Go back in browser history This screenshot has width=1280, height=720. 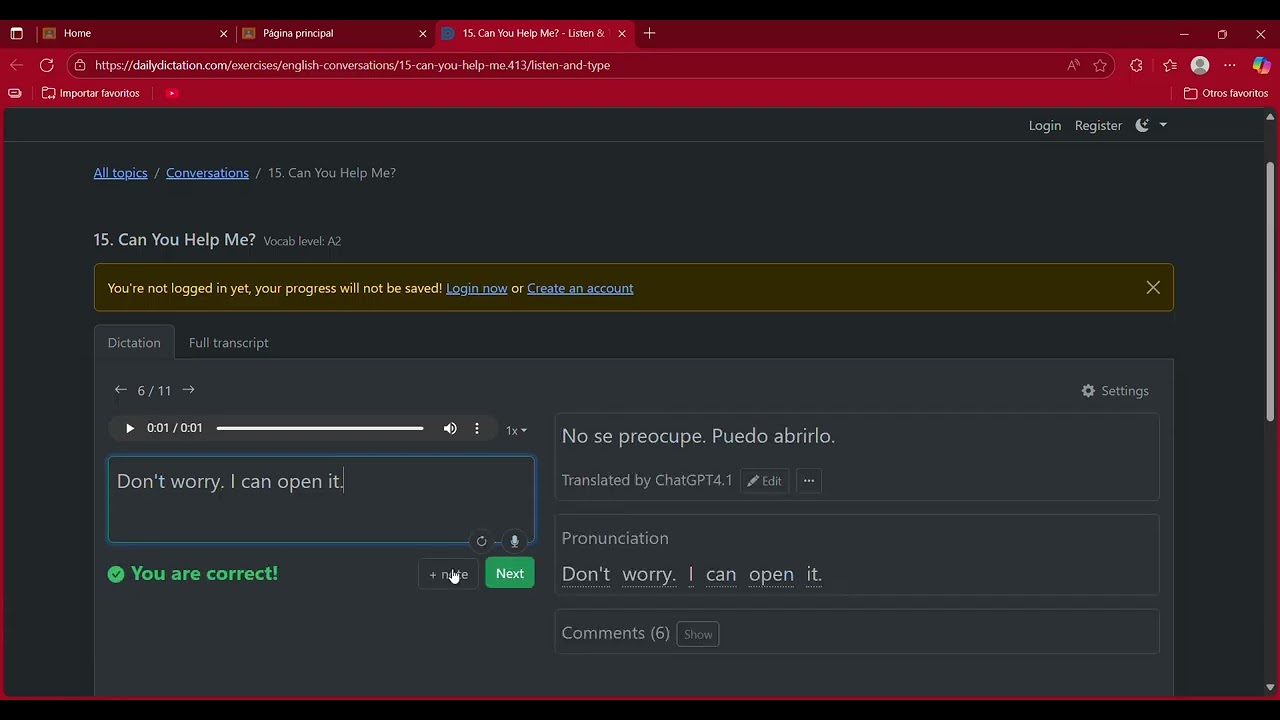16,65
